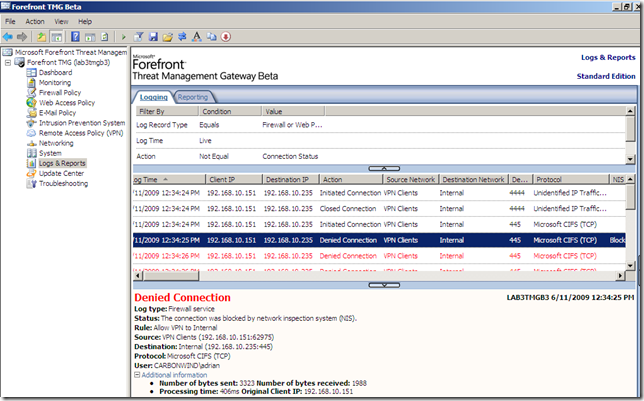Click the Open filter folder icon
Screen dimensions: 644x401
(168, 37)
